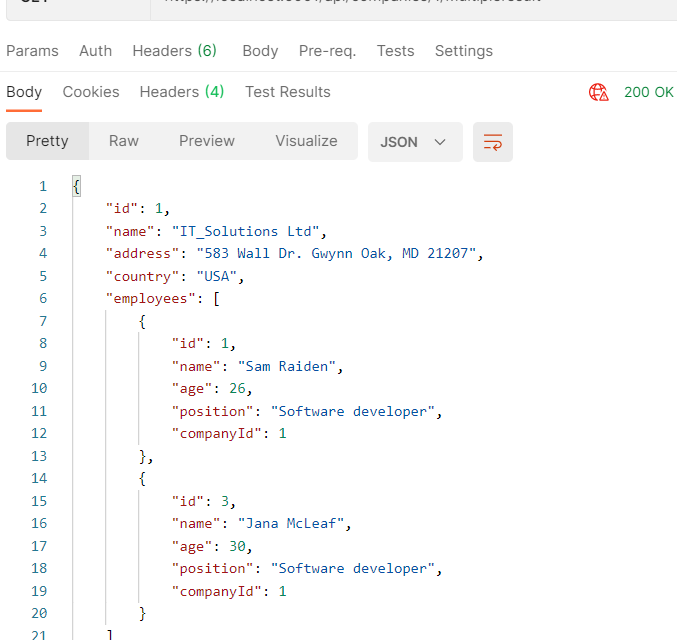Show the response Headers (4) tab
The height and width of the screenshot is (640, 677).
pyautogui.click(x=181, y=92)
